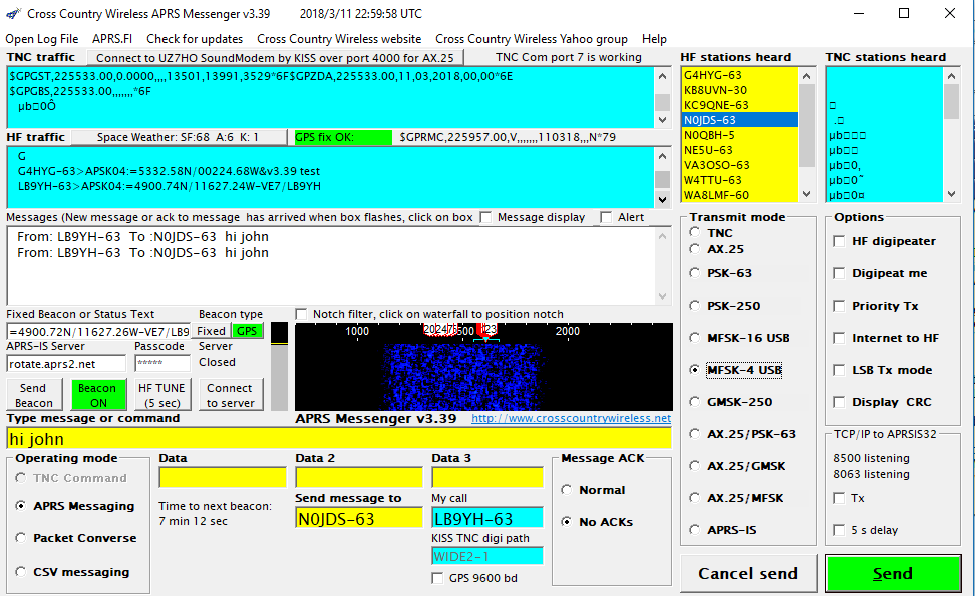Enable HF digipeater option
Screen dimensions: 975x596
click(839, 241)
